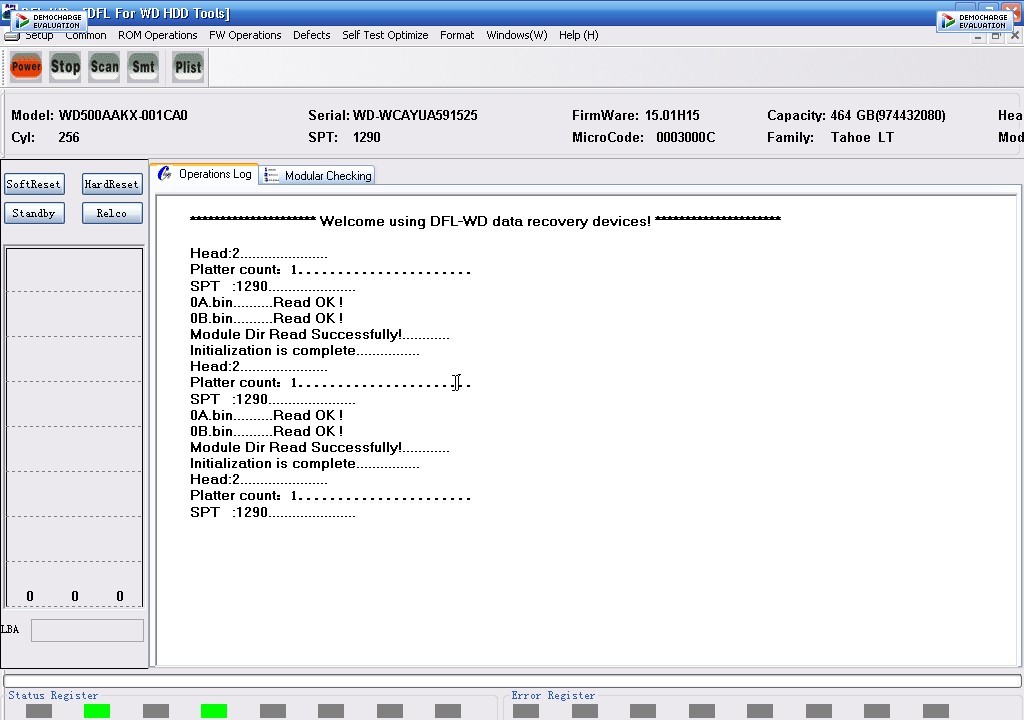The height and width of the screenshot is (720, 1024).
Task: Open the Setup menu
Action: pyautogui.click(x=39, y=35)
